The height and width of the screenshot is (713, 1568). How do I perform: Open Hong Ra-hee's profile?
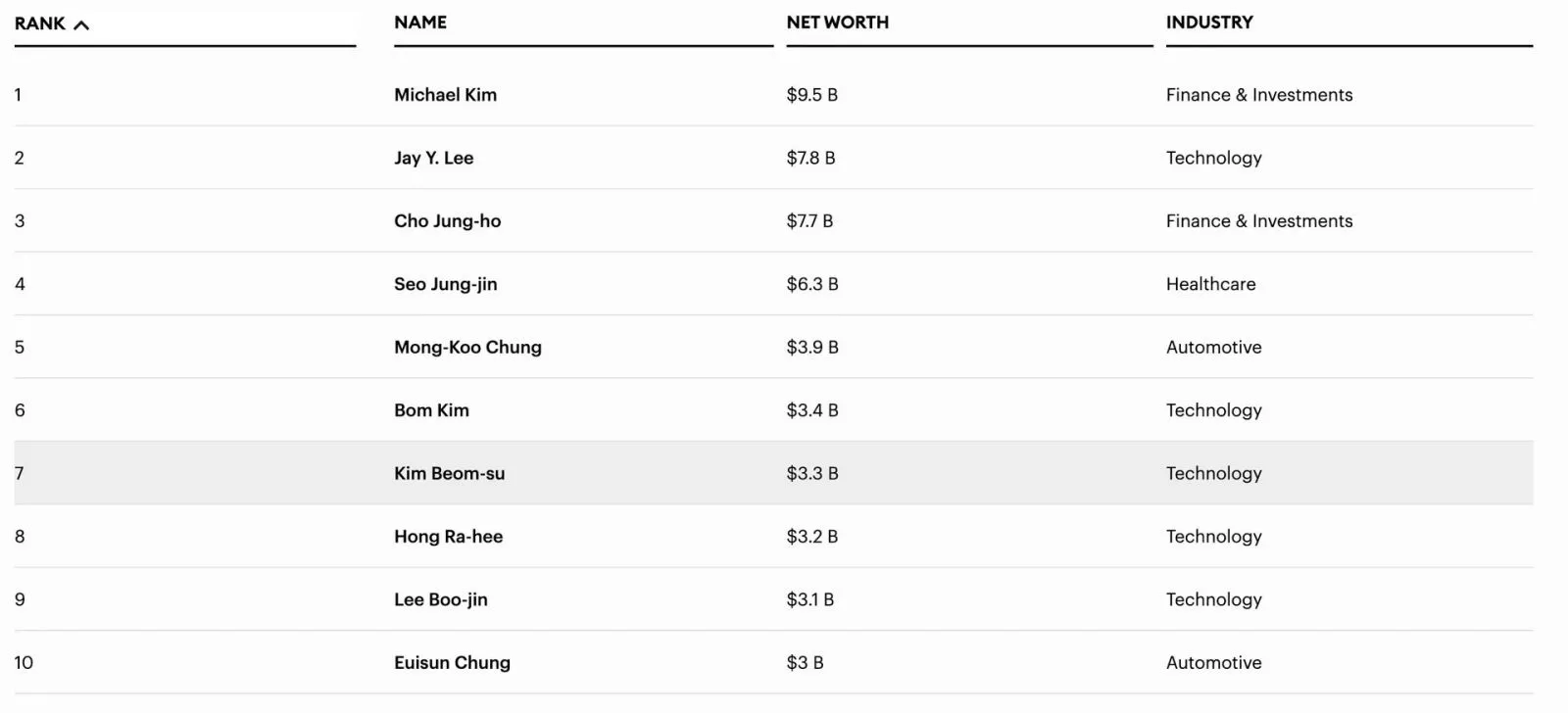[448, 537]
